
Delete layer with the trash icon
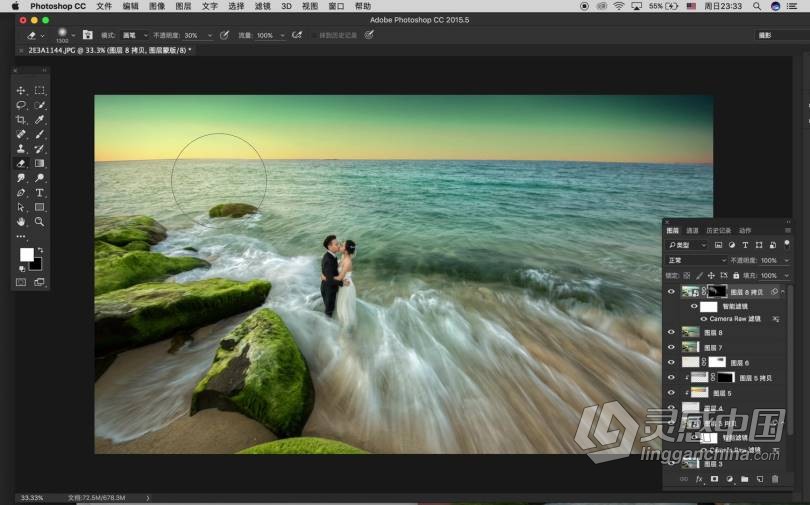[775, 479]
